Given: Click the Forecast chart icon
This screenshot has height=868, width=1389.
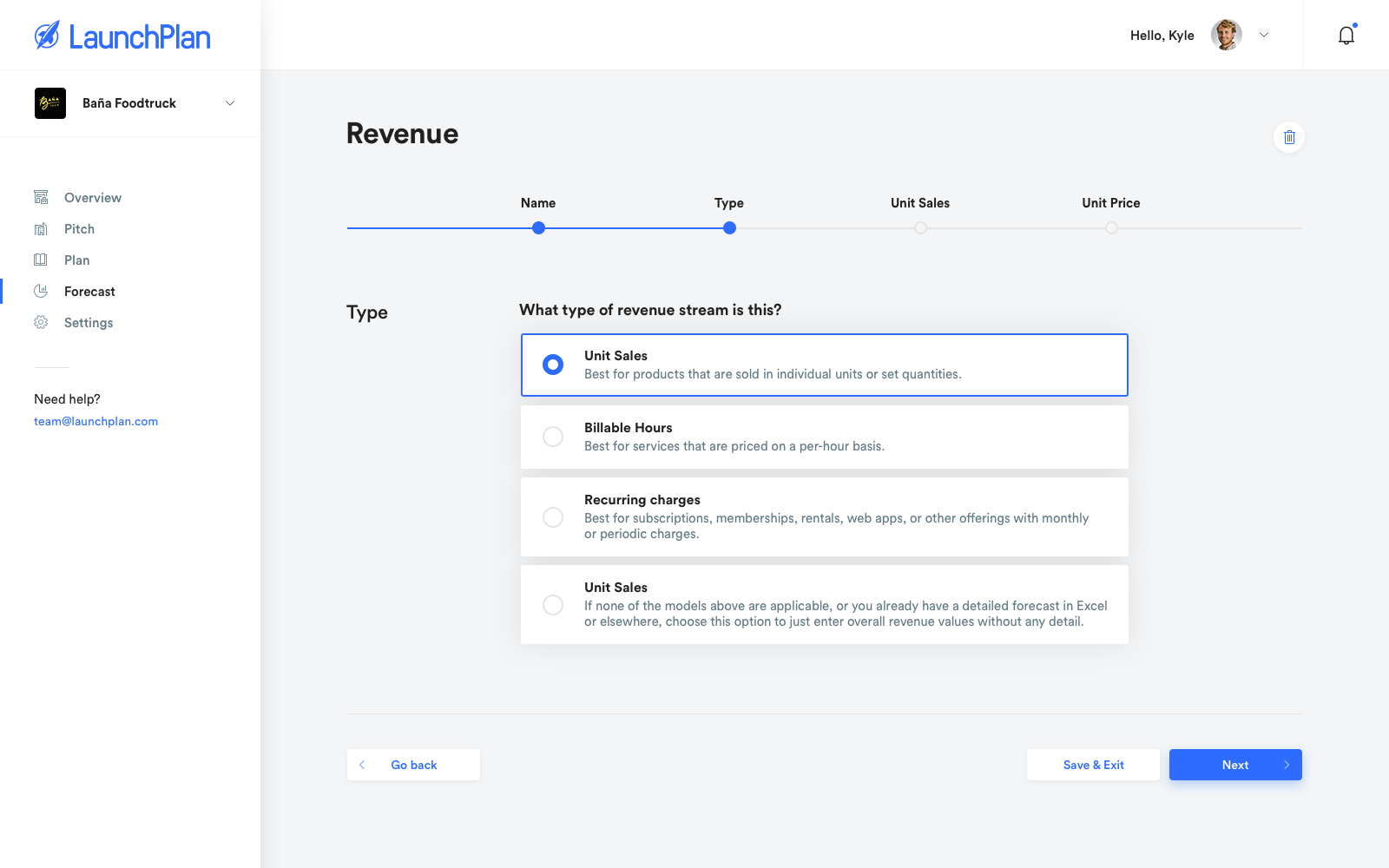Looking at the screenshot, I should tap(41, 292).
